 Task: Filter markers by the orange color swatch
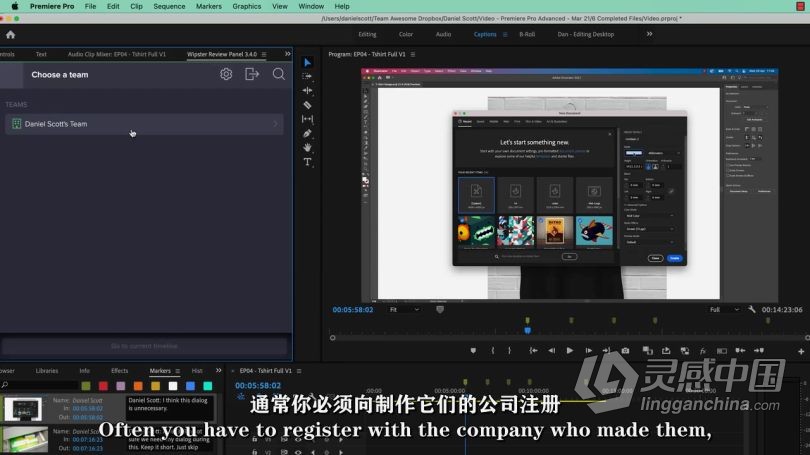tap(138, 386)
